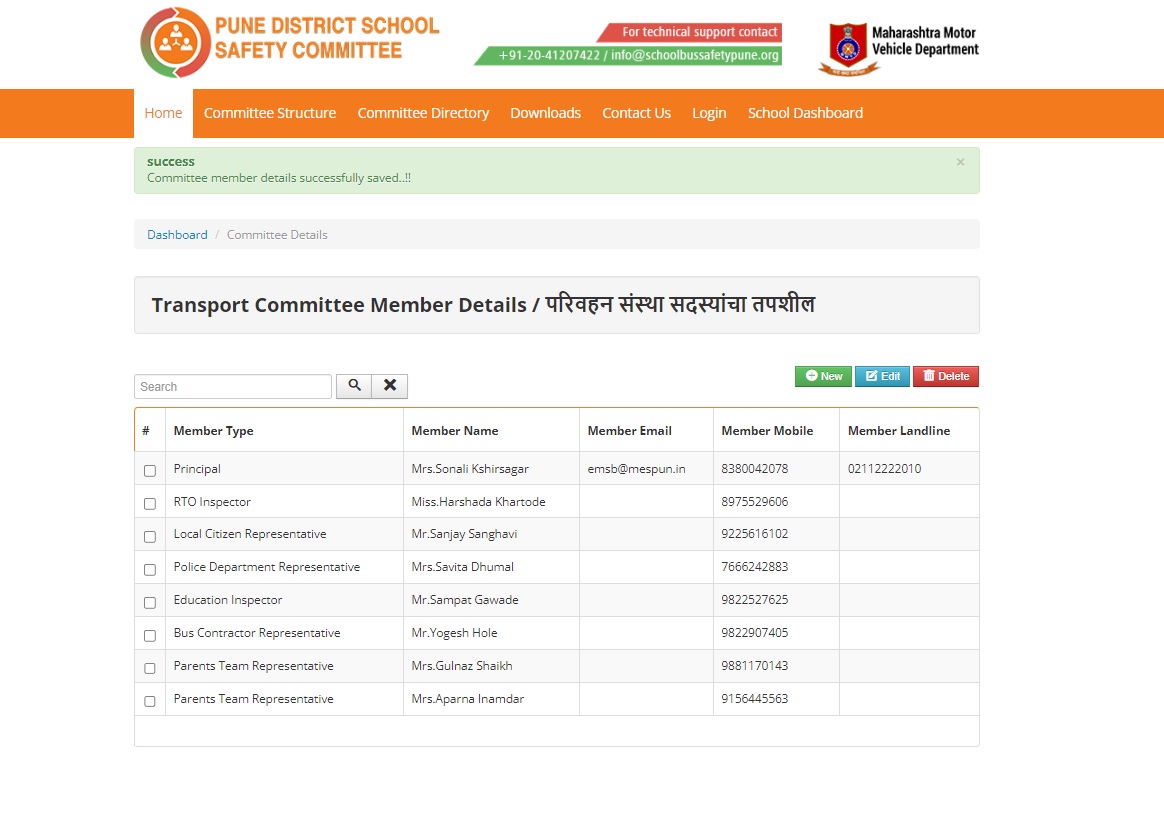Navigate to School Dashboard
The height and width of the screenshot is (822, 1164).
point(805,113)
